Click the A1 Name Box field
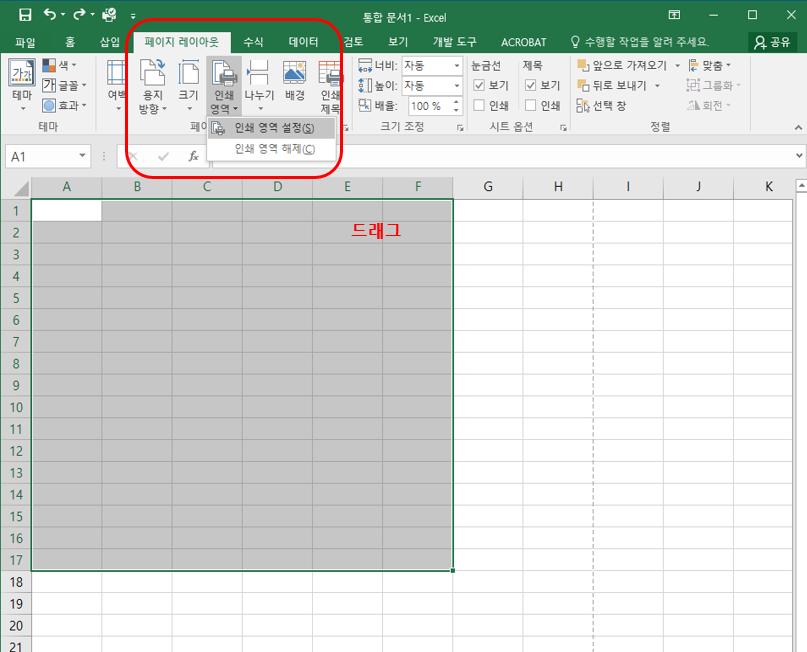This screenshot has width=807, height=652. (41, 156)
